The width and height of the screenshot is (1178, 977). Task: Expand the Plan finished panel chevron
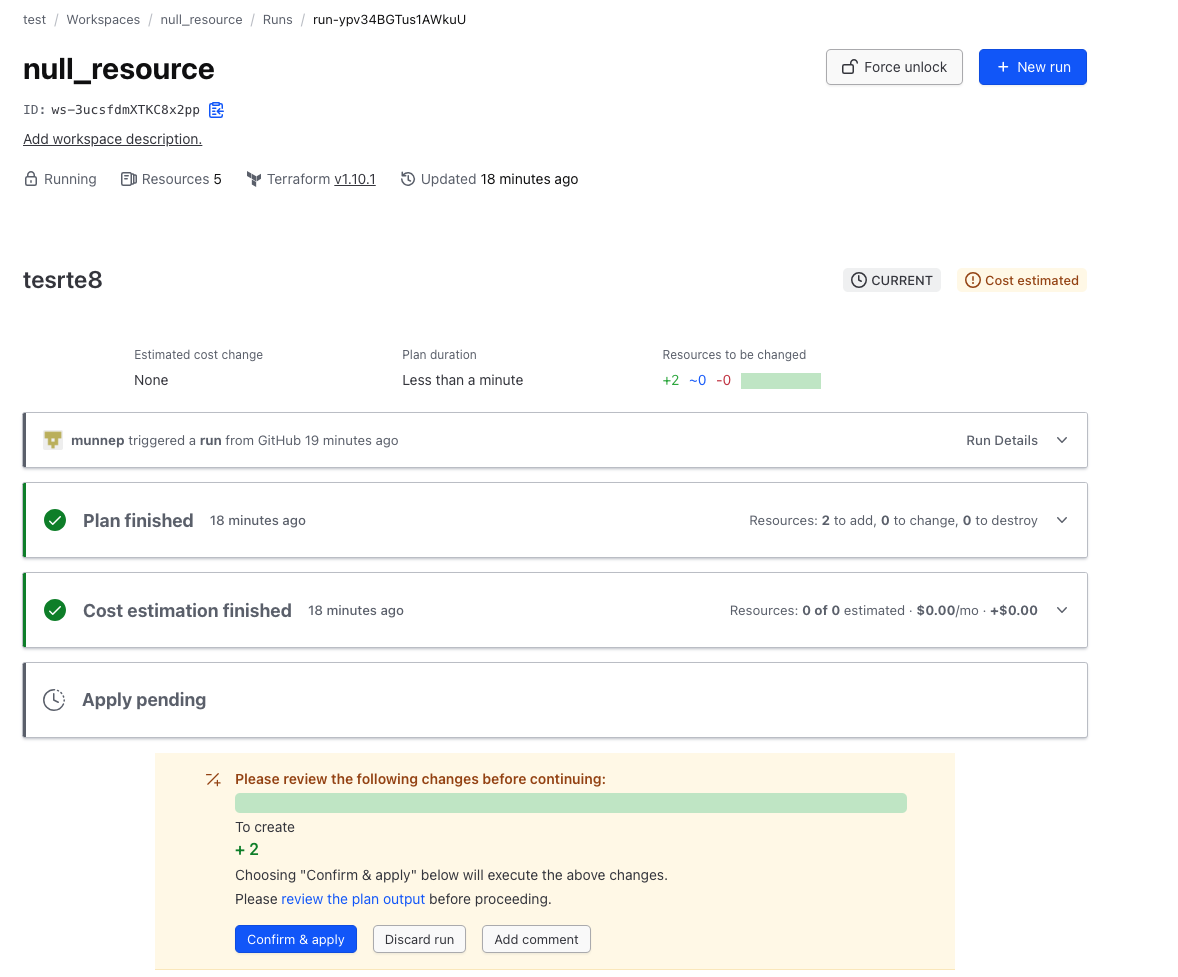(1062, 520)
